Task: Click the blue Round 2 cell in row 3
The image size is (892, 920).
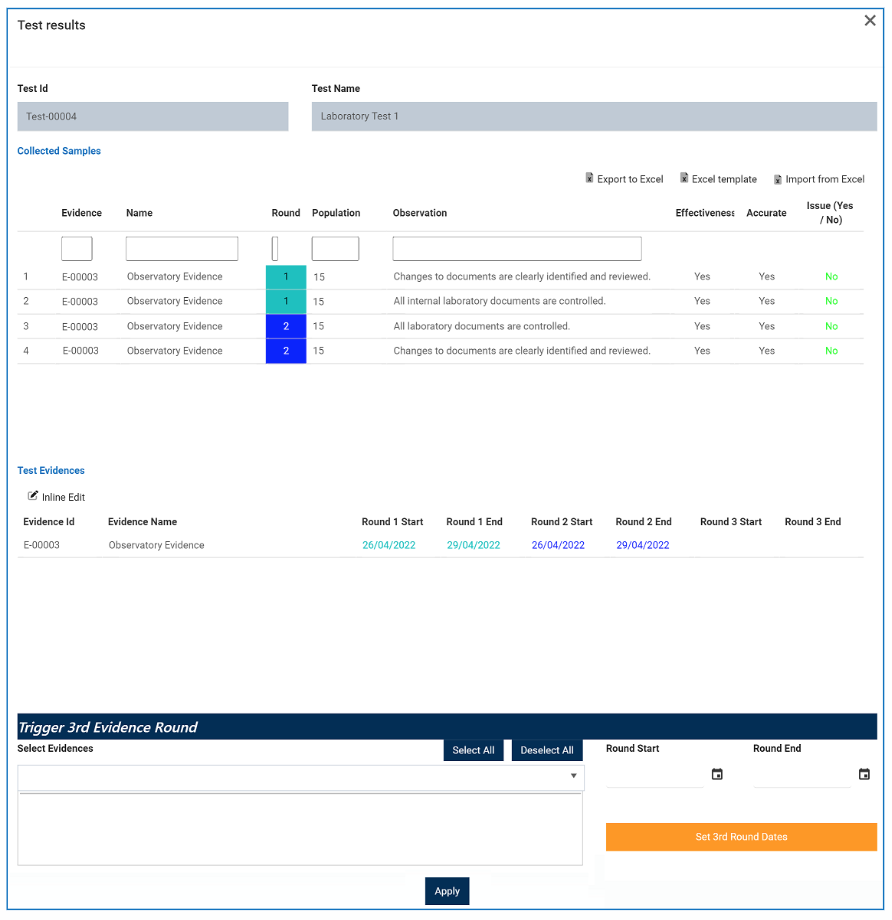Action: coord(286,326)
